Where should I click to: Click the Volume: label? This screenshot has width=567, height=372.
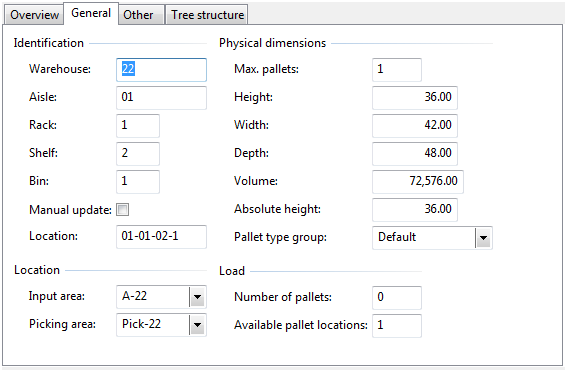pyautogui.click(x=256, y=181)
